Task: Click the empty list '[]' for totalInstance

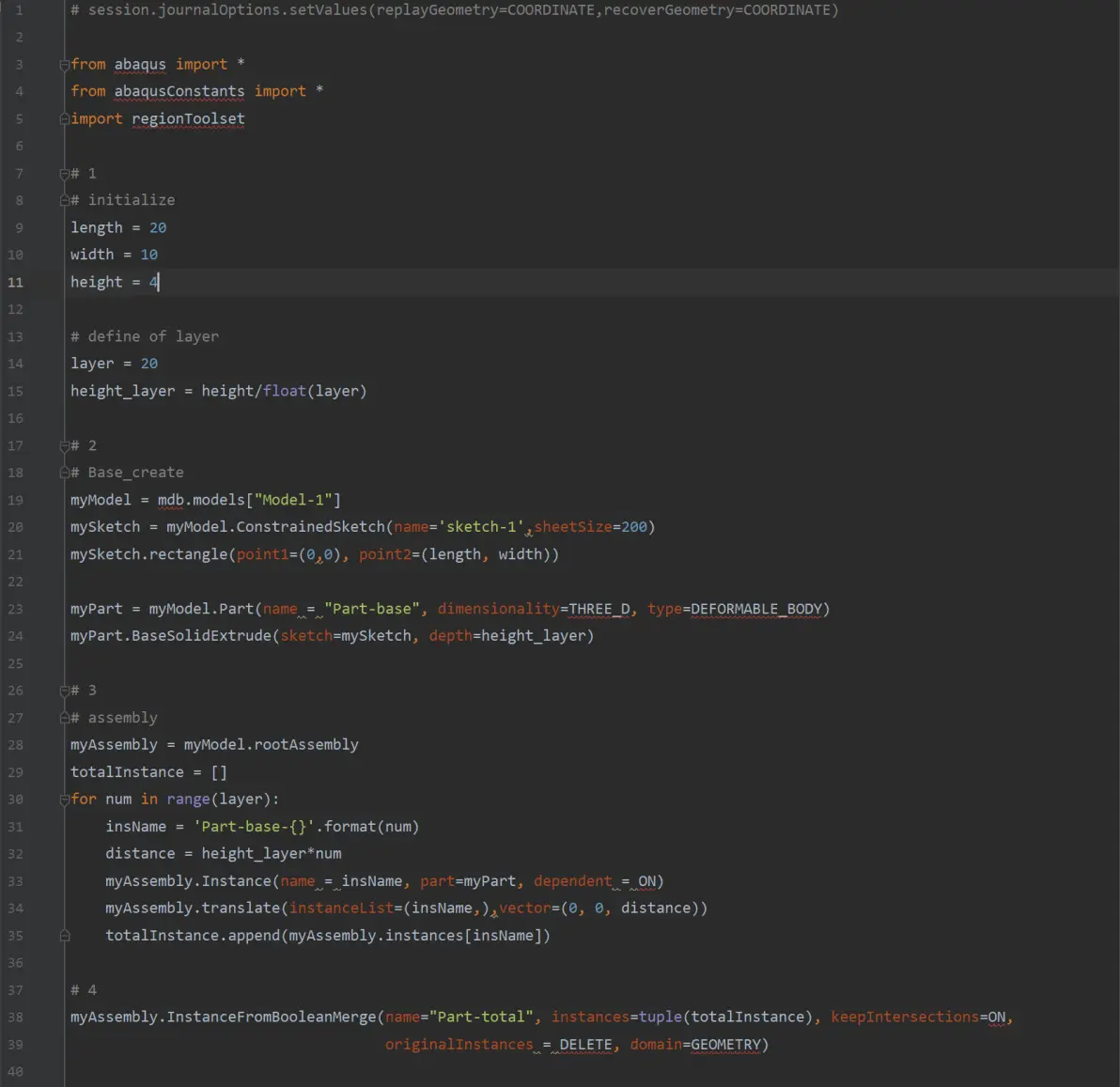Action: click(x=219, y=773)
